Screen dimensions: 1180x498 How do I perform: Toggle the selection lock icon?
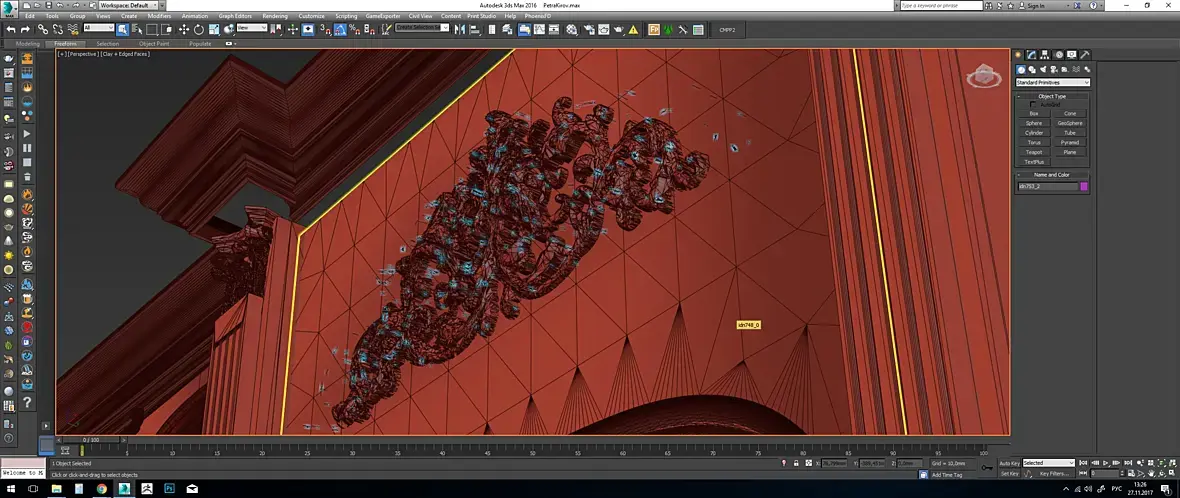[796, 463]
